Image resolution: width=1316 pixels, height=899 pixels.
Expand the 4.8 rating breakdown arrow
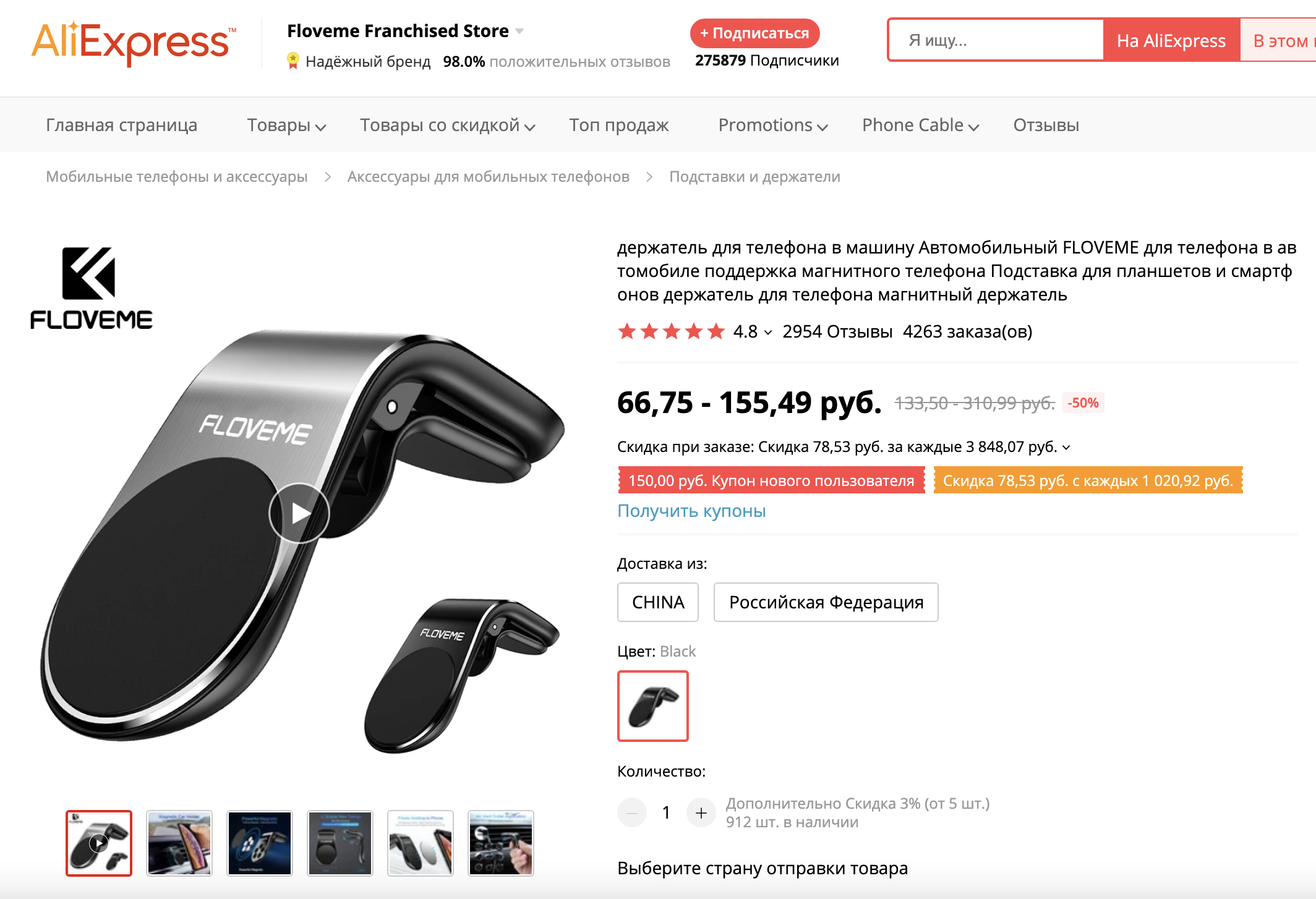click(768, 333)
